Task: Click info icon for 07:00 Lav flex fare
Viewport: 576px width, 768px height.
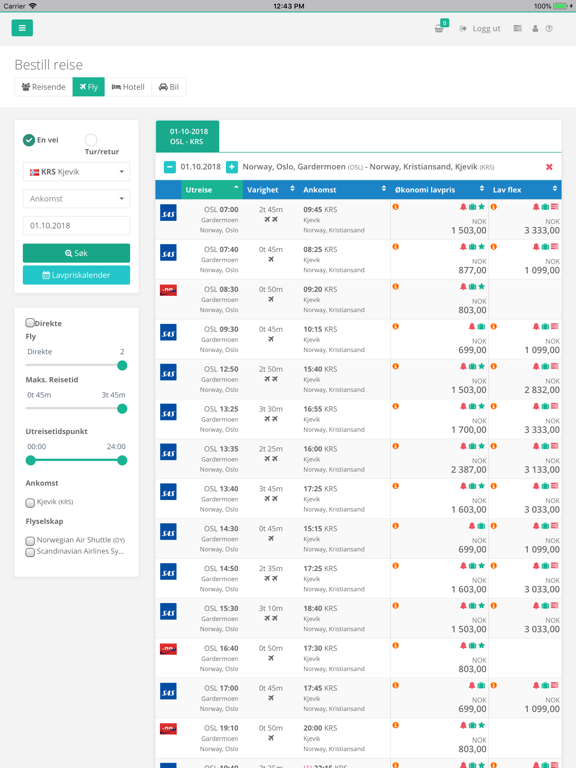Action: [x=494, y=207]
